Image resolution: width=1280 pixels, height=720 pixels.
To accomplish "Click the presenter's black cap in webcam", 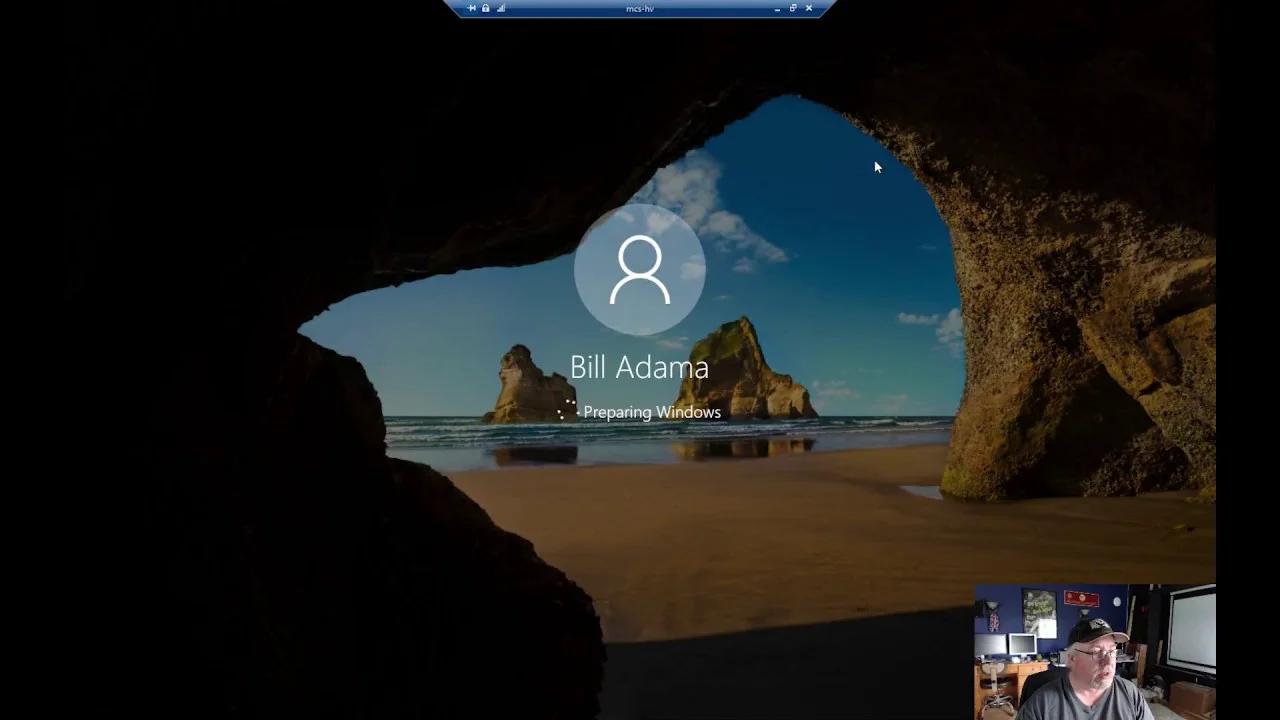I will pos(1095,632).
